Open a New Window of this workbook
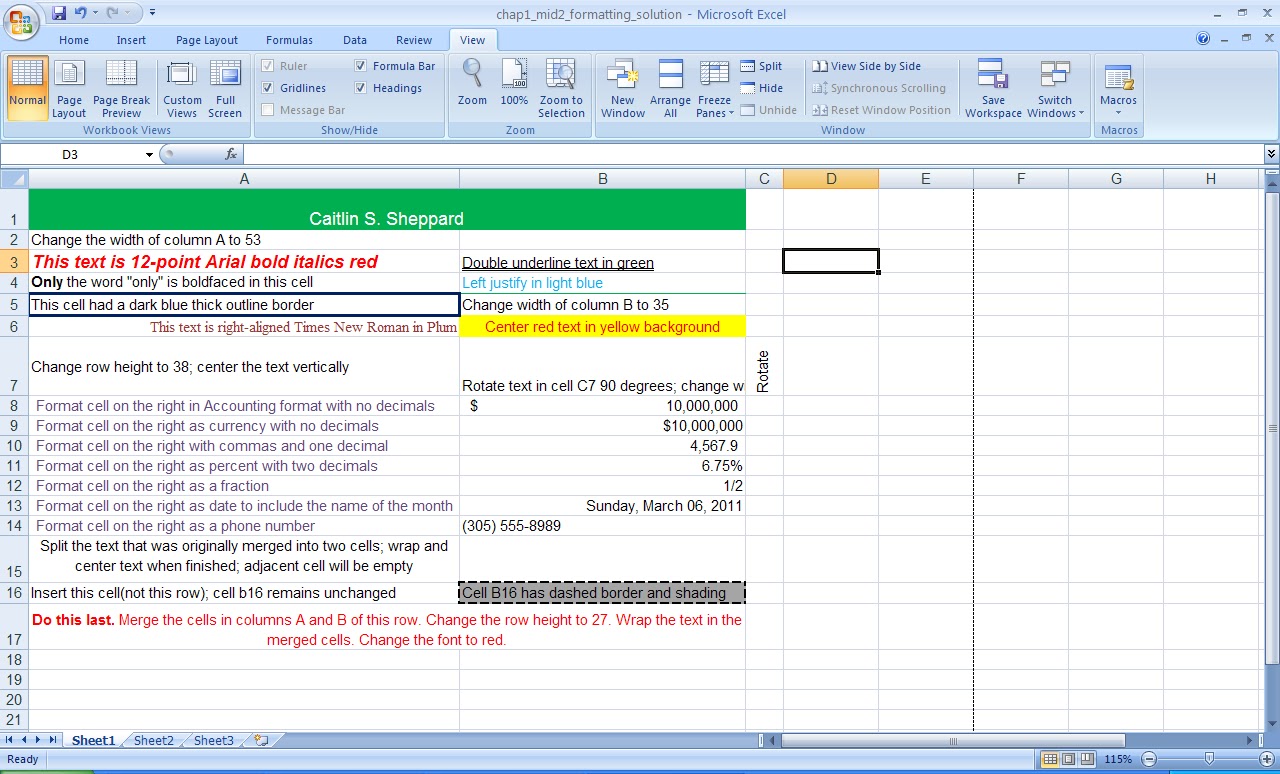 click(623, 88)
